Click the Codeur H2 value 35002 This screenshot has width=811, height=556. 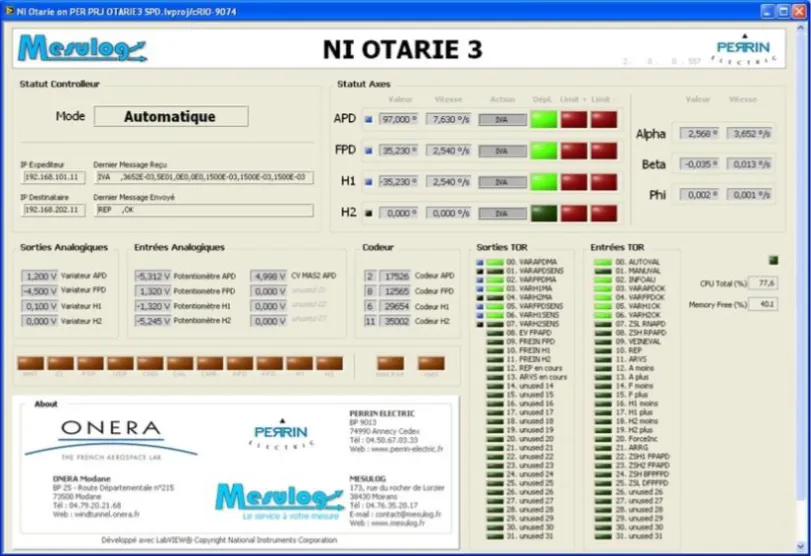[x=395, y=321]
